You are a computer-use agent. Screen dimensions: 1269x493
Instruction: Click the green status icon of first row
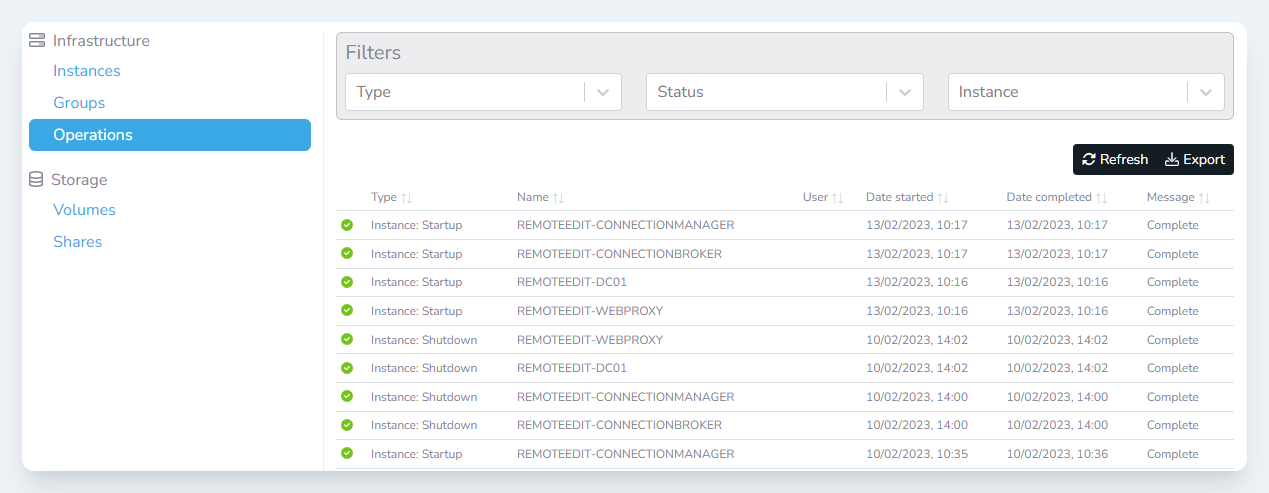pyautogui.click(x=347, y=225)
